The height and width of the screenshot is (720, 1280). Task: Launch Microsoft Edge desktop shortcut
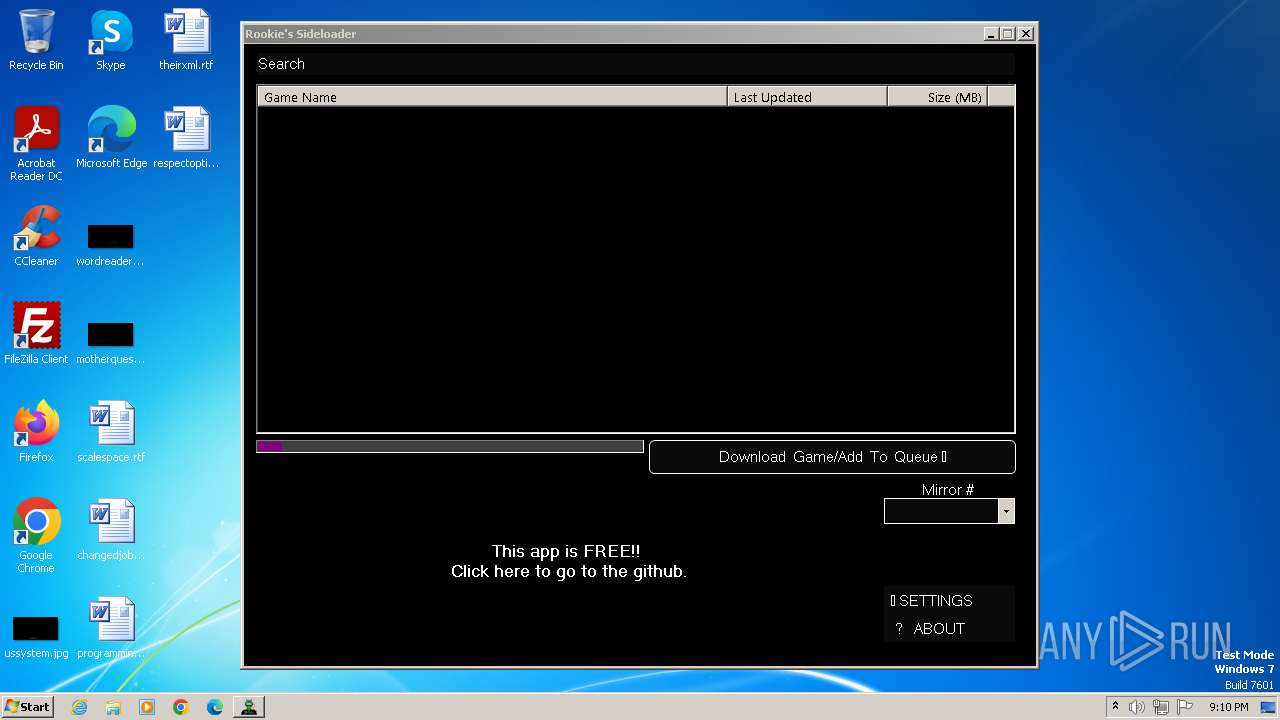pos(111,137)
